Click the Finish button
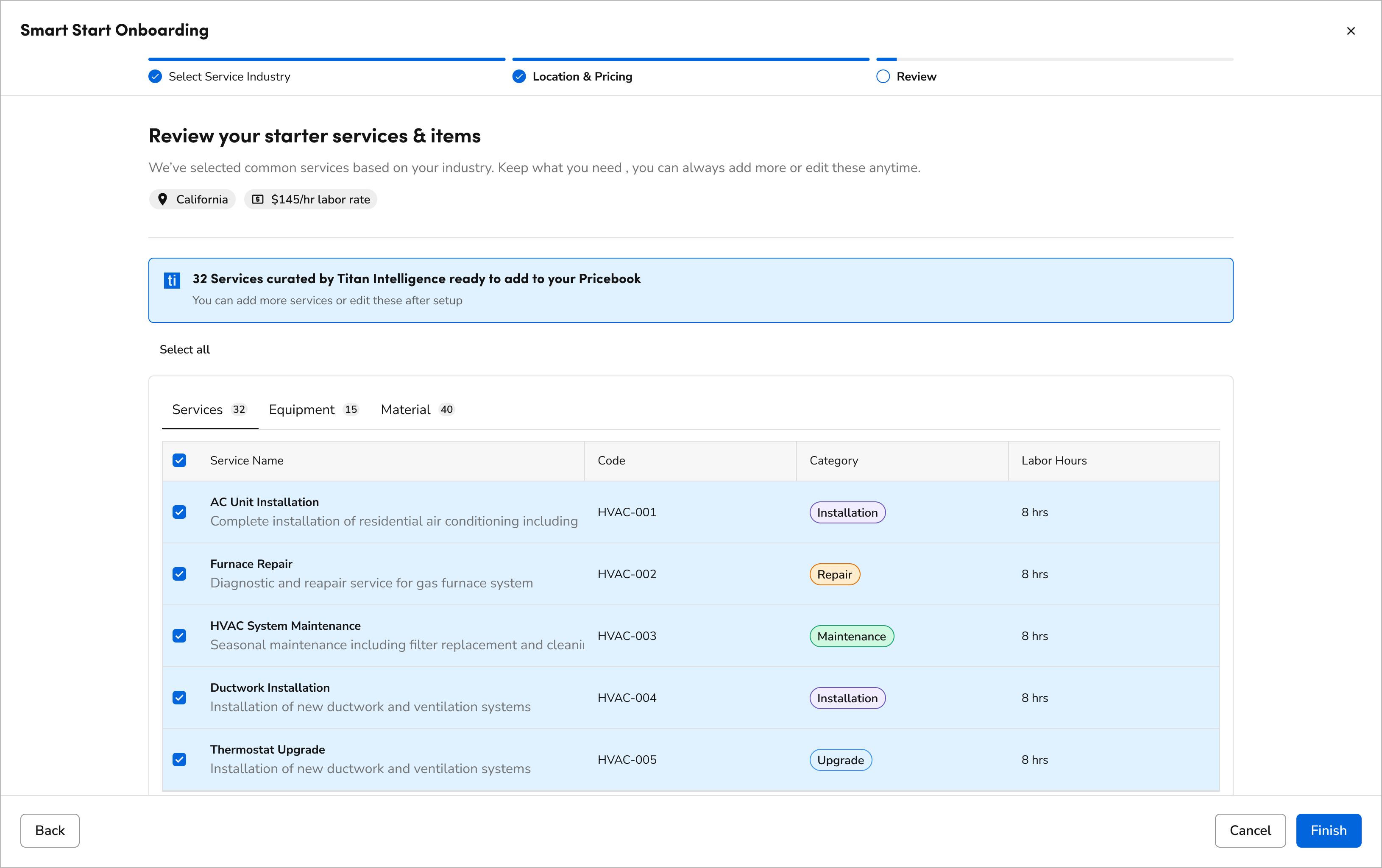Screen dimensions: 1382x868 coord(1328,830)
